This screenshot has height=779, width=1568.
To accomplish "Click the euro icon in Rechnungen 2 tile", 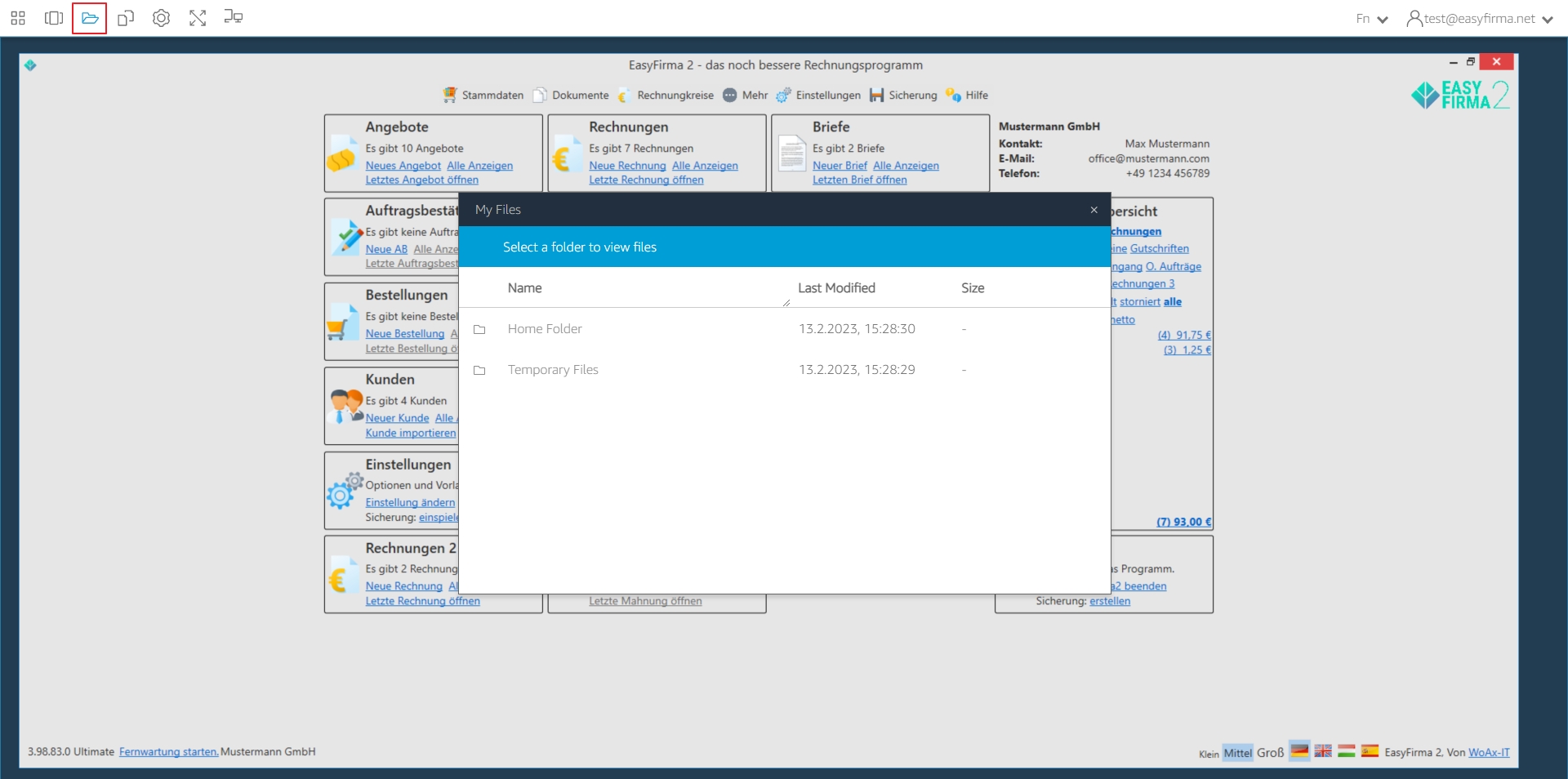I will click(342, 576).
